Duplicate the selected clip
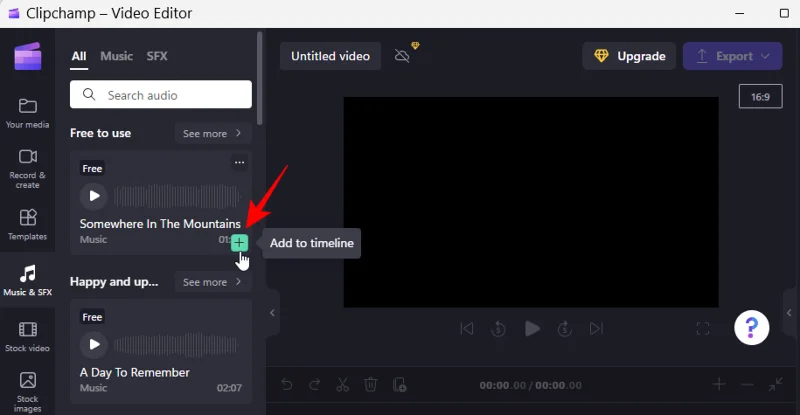Image resolution: width=800 pixels, height=415 pixels. coord(399,384)
